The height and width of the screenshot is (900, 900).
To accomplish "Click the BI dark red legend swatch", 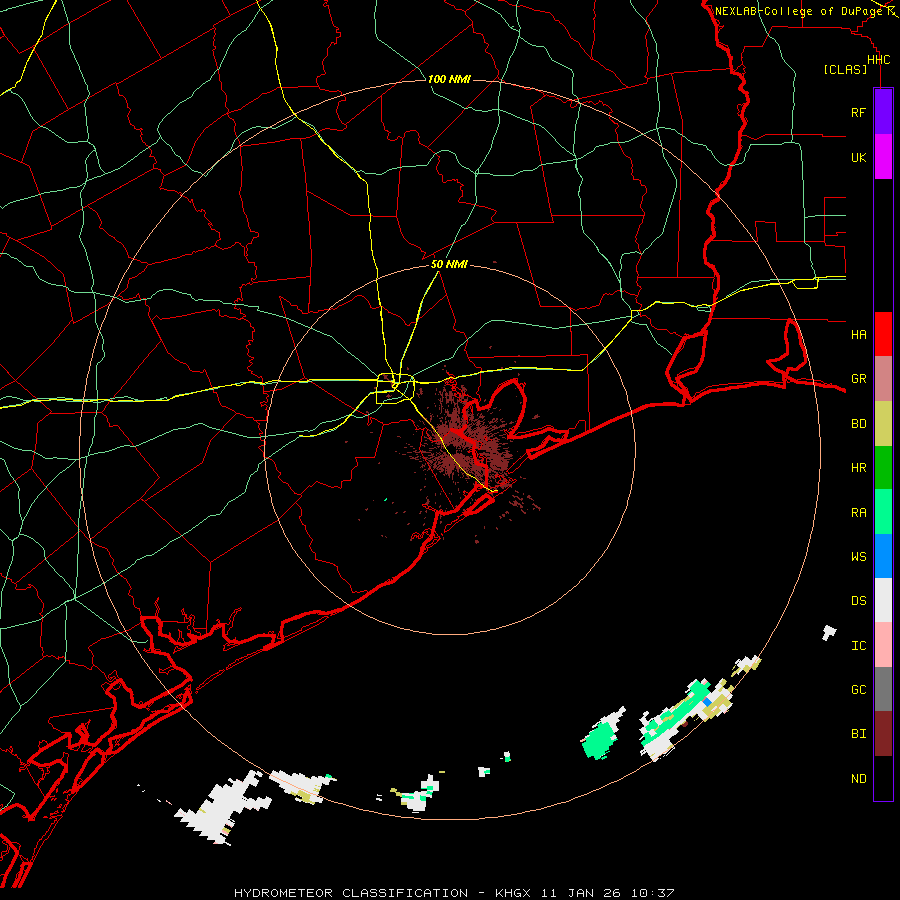I will click(883, 734).
